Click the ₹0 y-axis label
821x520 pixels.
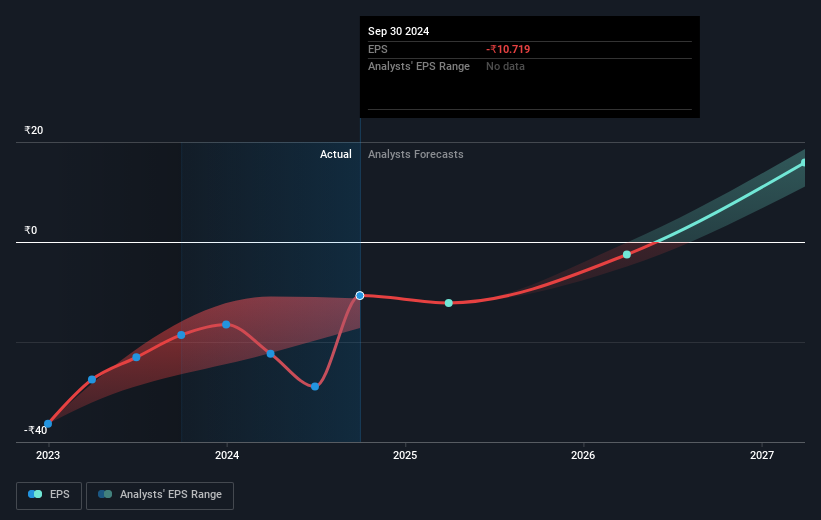pyautogui.click(x=30, y=230)
